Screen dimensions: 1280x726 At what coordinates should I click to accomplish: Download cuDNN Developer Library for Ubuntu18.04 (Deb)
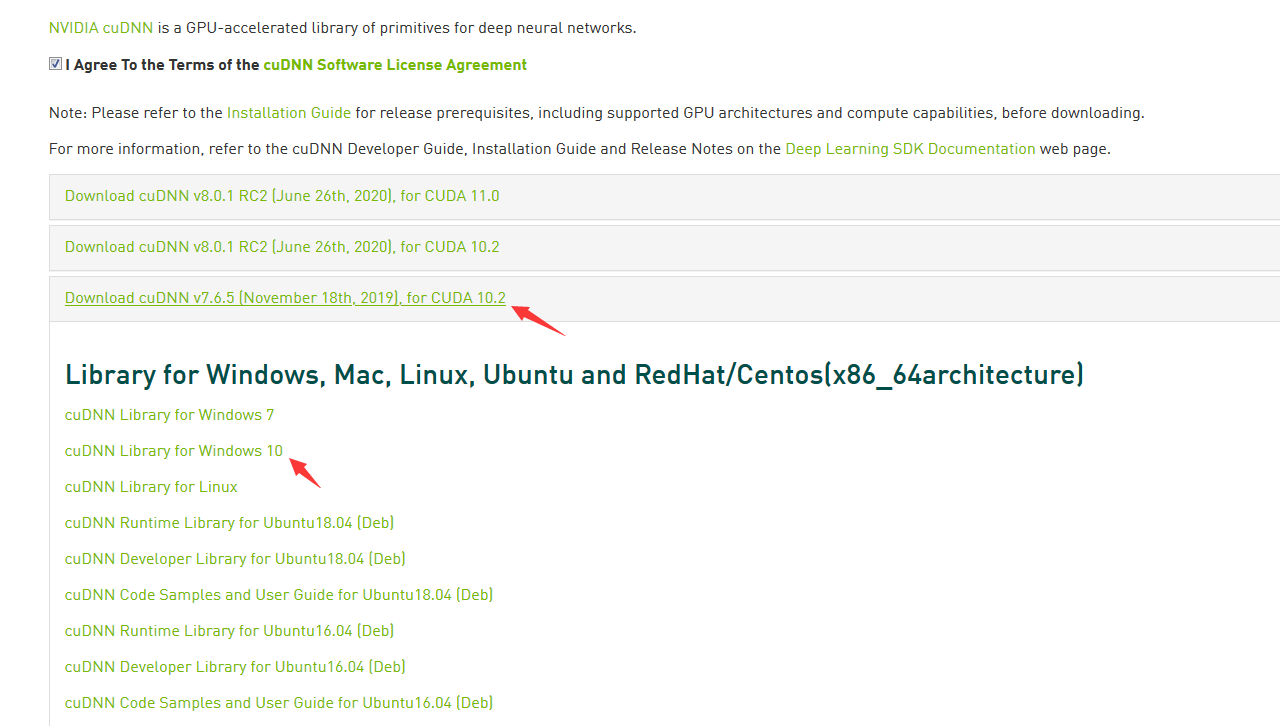coord(235,559)
